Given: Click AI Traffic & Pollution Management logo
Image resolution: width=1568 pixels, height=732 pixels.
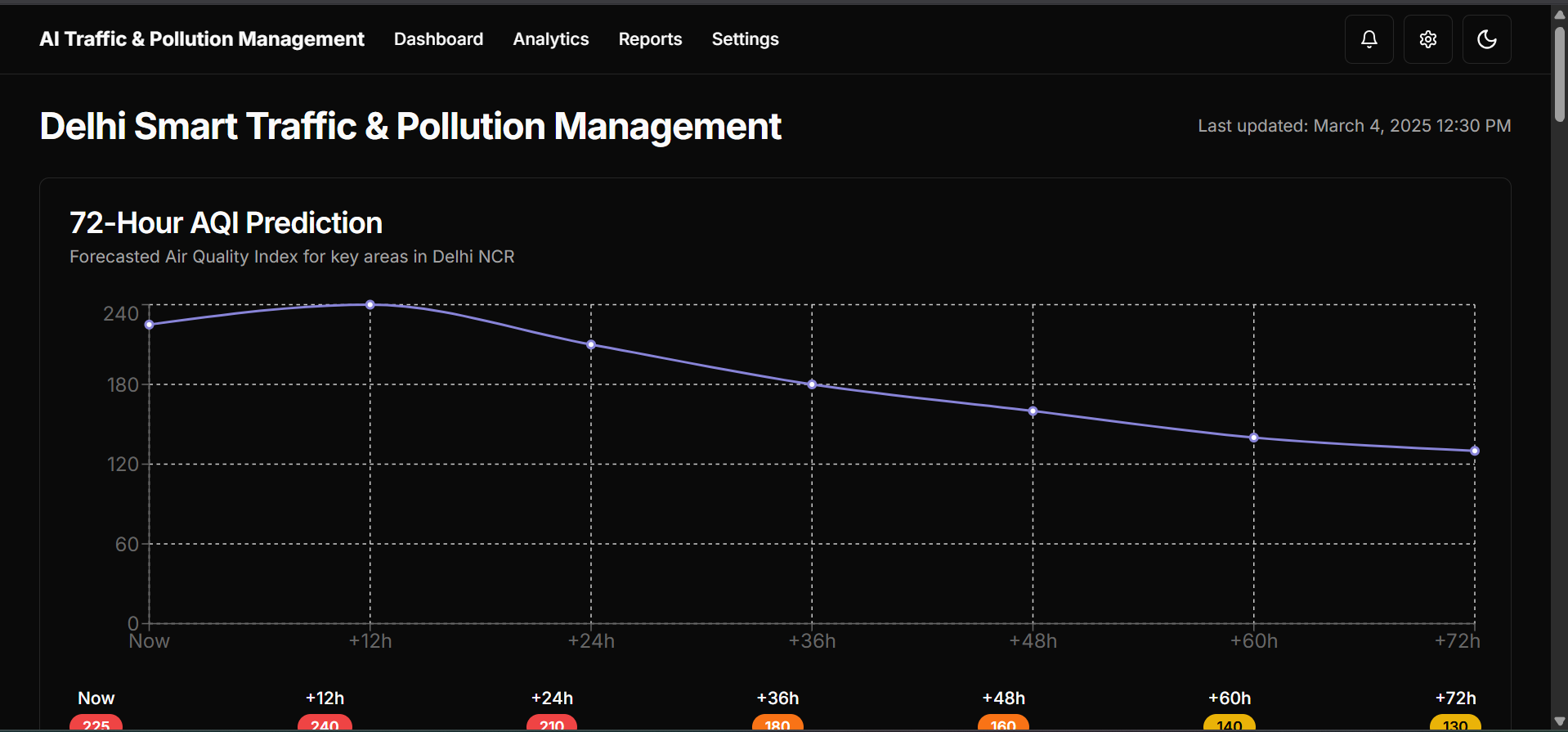Looking at the screenshot, I should tap(202, 39).
